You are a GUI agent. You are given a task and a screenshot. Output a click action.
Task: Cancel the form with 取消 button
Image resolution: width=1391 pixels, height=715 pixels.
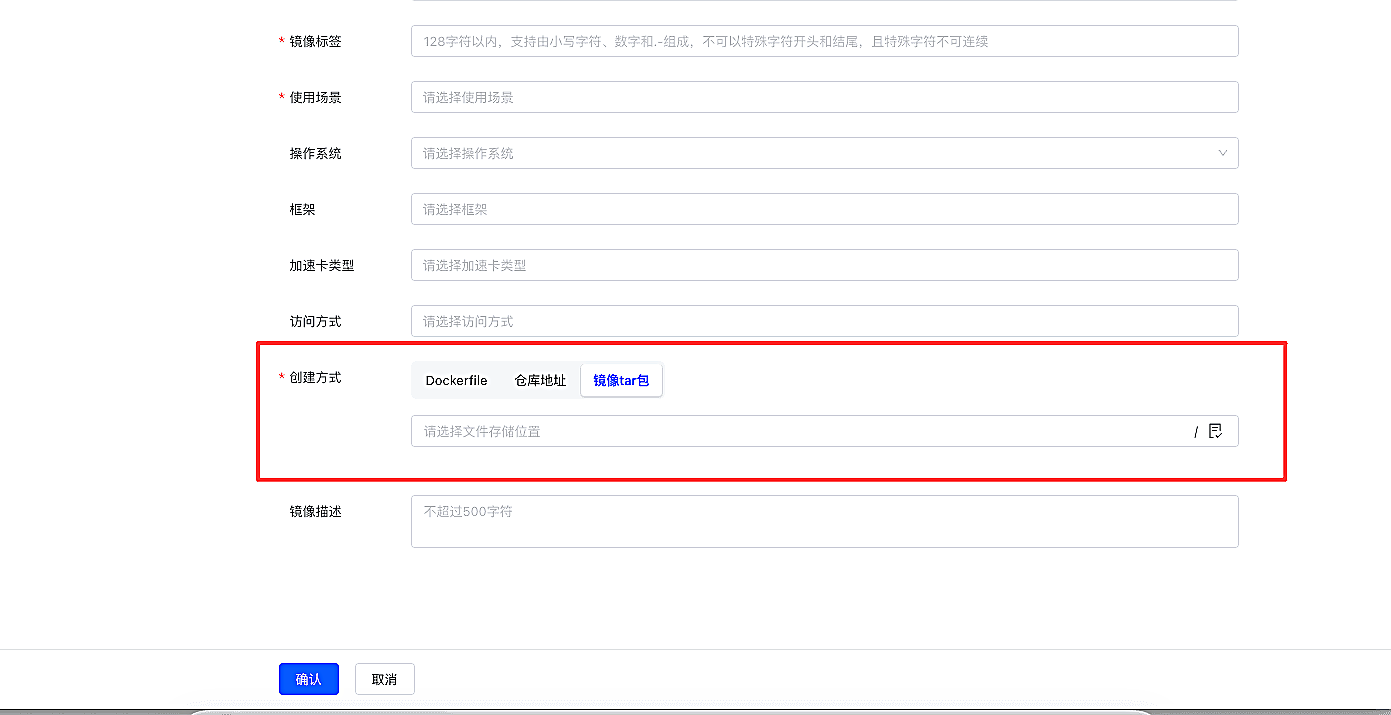tap(384, 679)
